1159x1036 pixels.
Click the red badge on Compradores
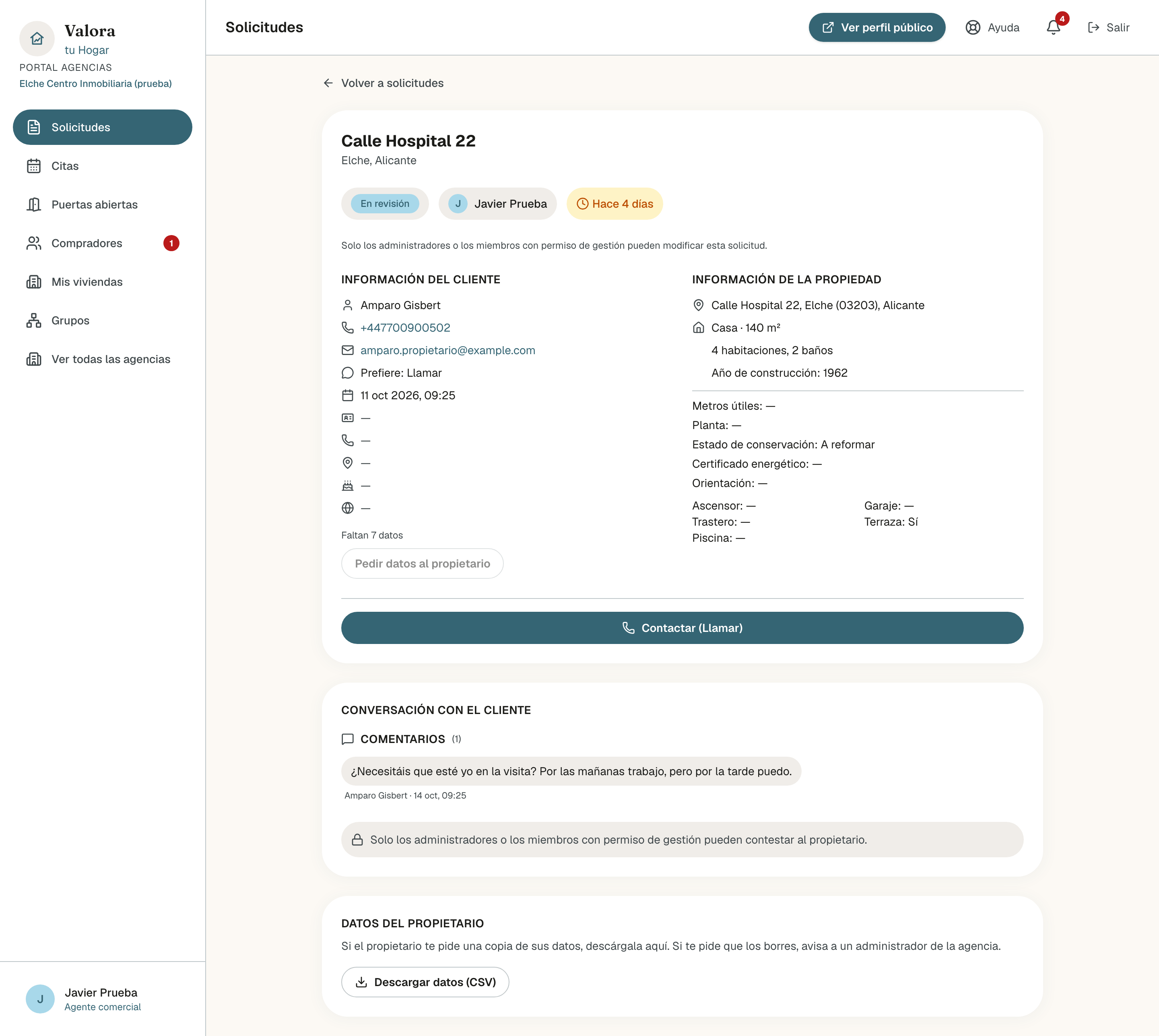click(171, 244)
